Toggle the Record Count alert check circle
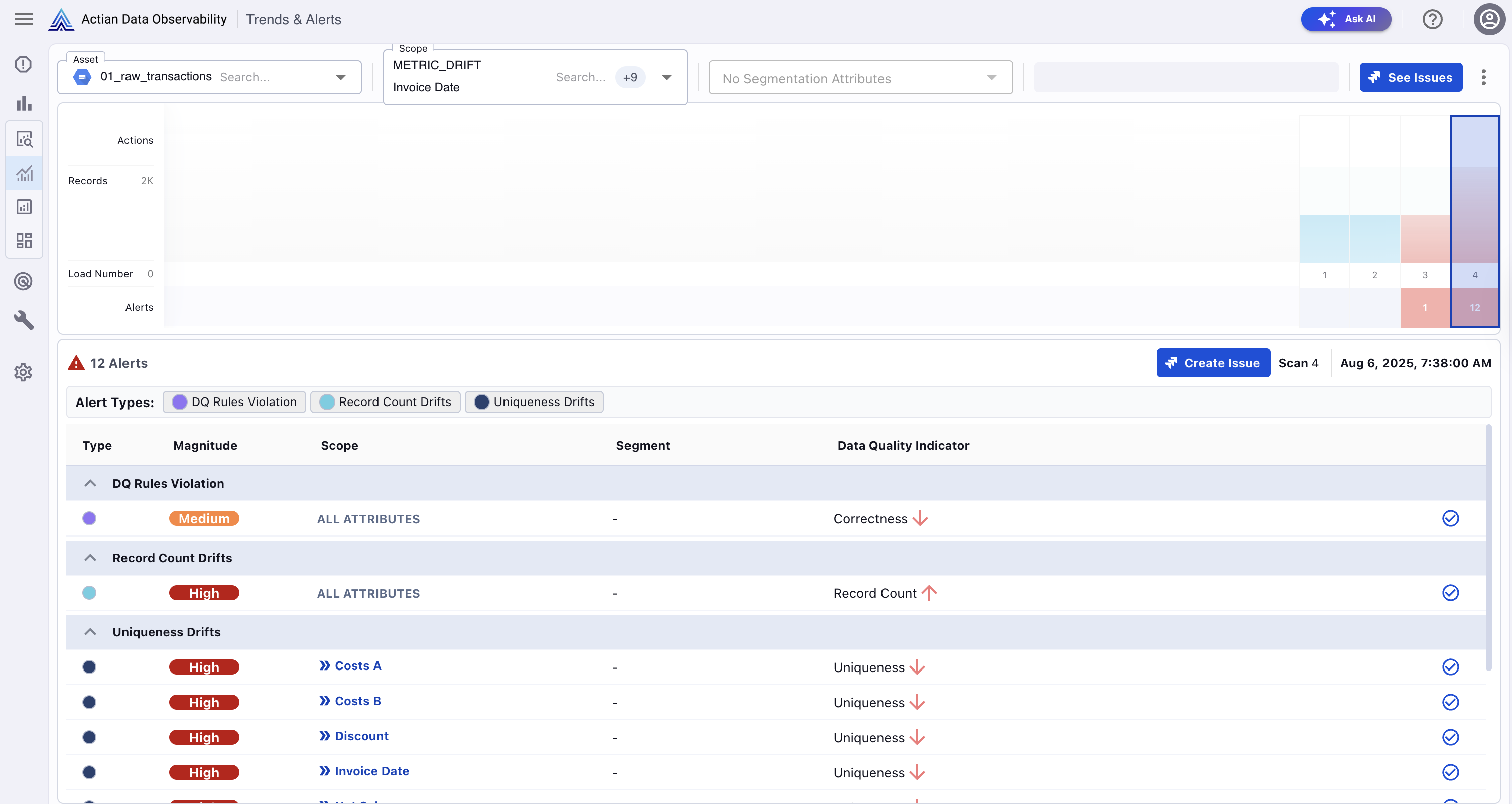1512x804 pixels. coord(1450,593)
